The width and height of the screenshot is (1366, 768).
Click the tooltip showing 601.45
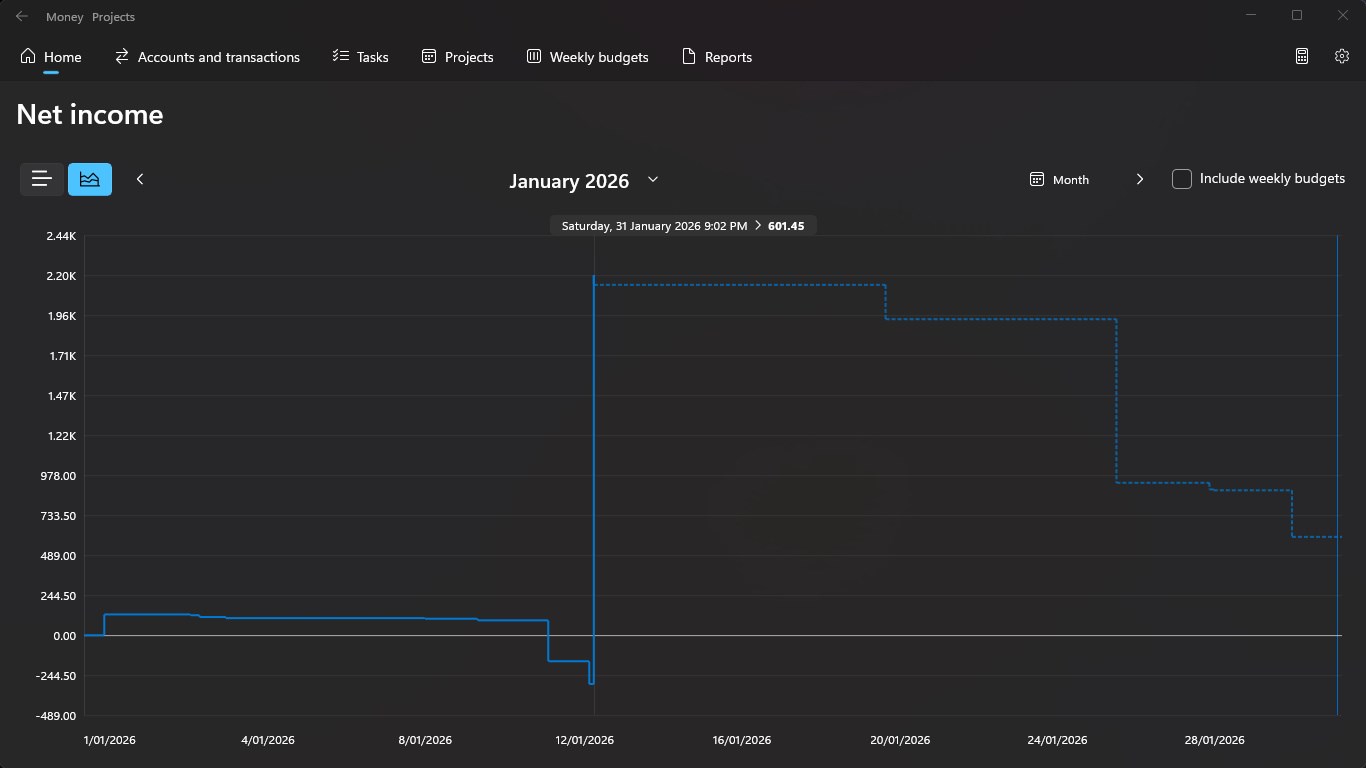tap(683, 226)
